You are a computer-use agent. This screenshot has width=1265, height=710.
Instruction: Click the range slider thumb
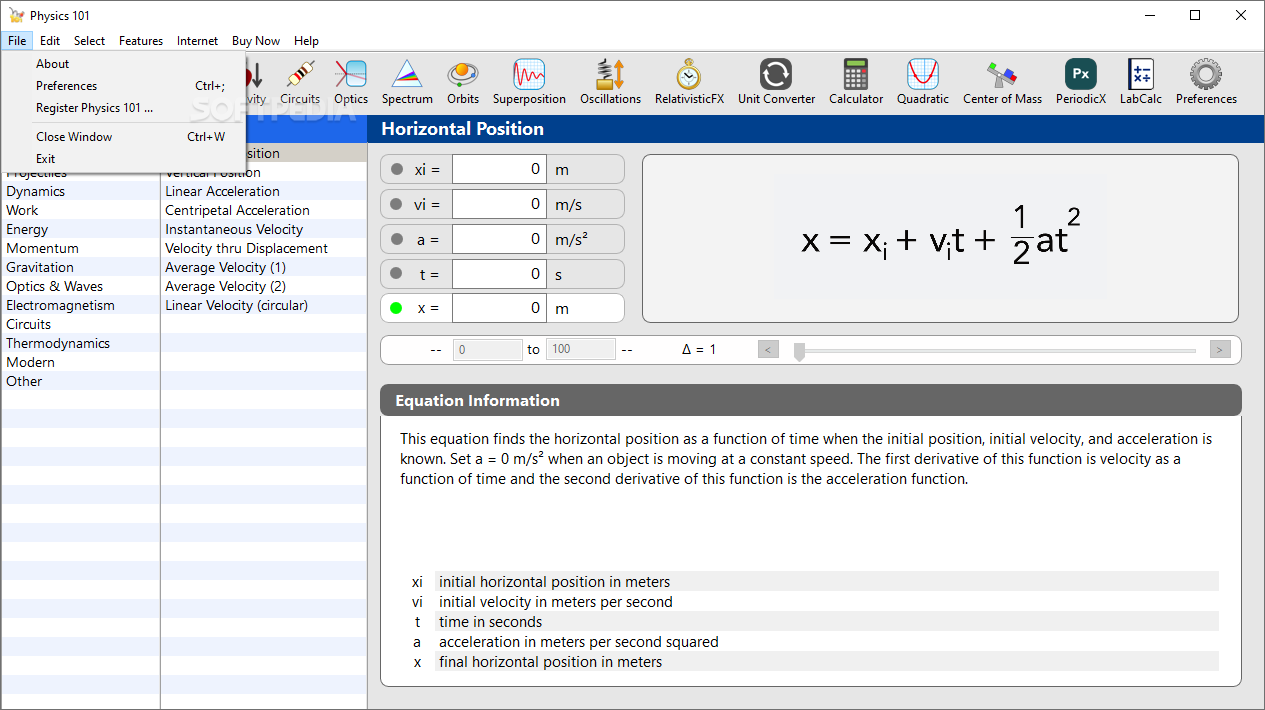point(799,351)
